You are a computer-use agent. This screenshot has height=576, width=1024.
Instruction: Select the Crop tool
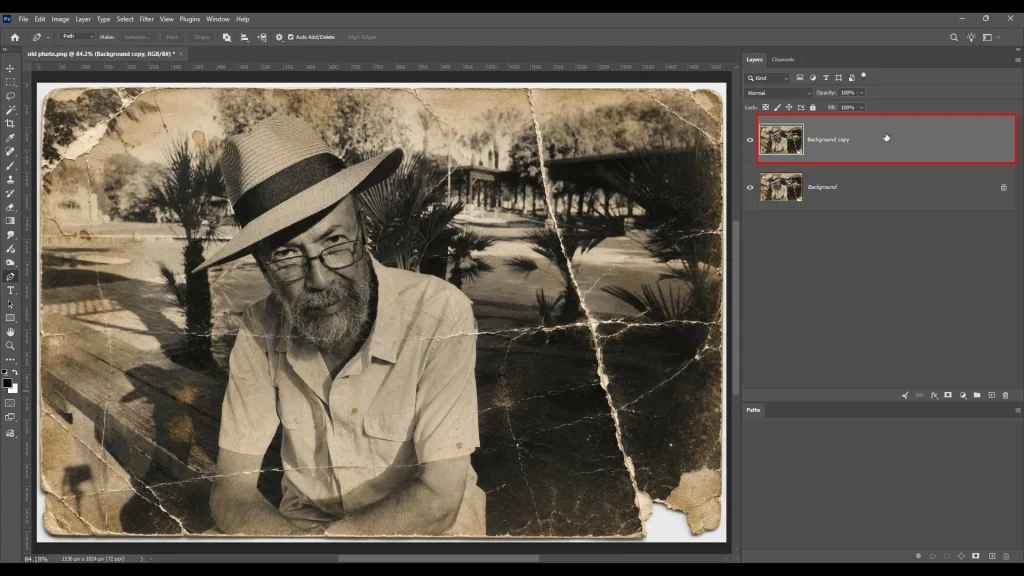10,123
